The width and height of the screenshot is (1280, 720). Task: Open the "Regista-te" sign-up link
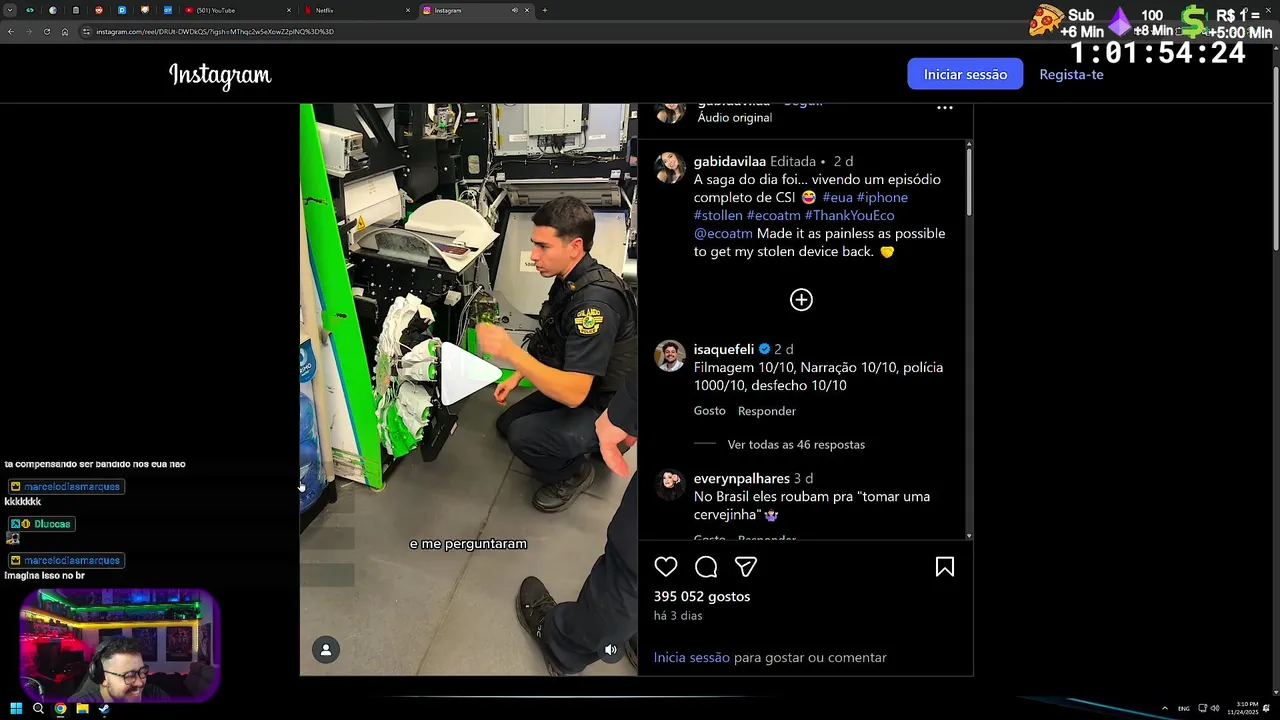(1071, 74)
